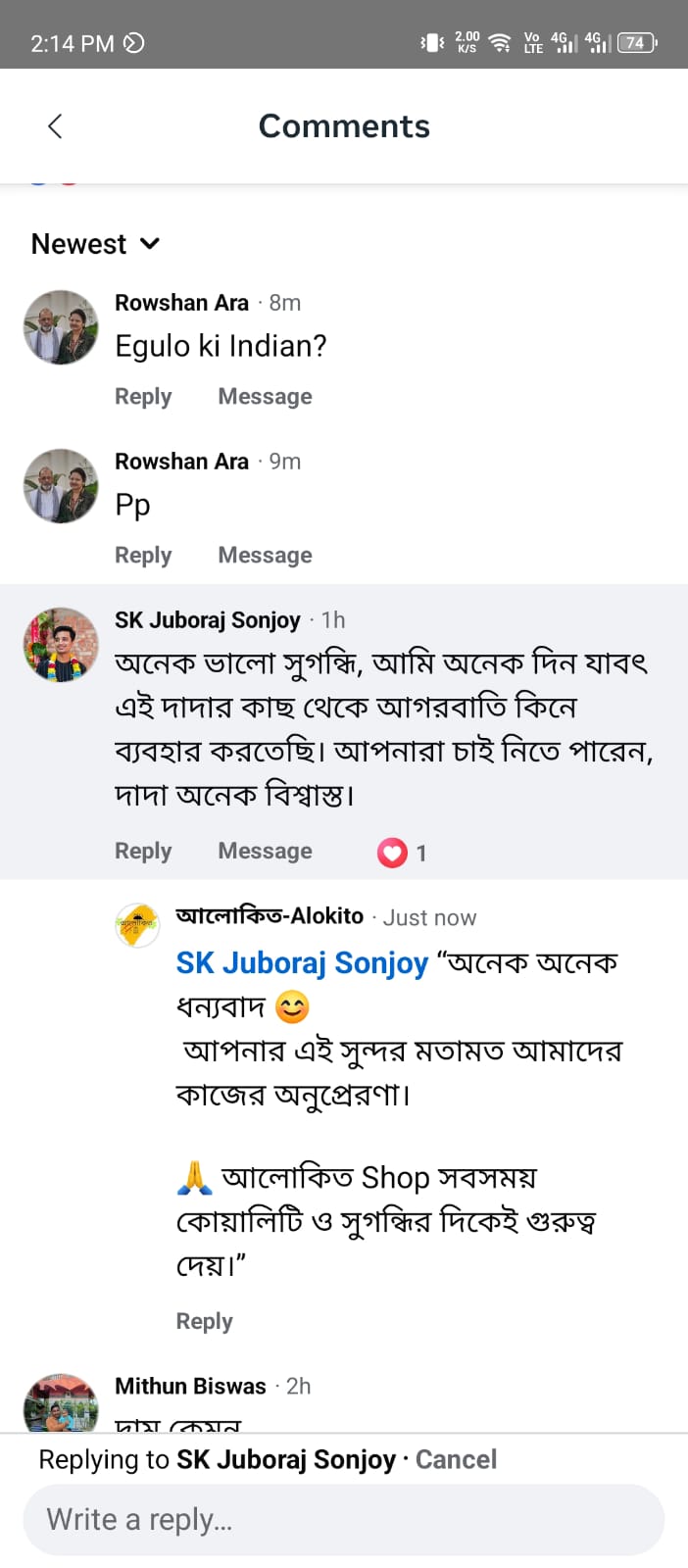Viewport: 688px width, 1568px height.
Task: Reply to the "Pp" comment
Action: coord(143,556)
